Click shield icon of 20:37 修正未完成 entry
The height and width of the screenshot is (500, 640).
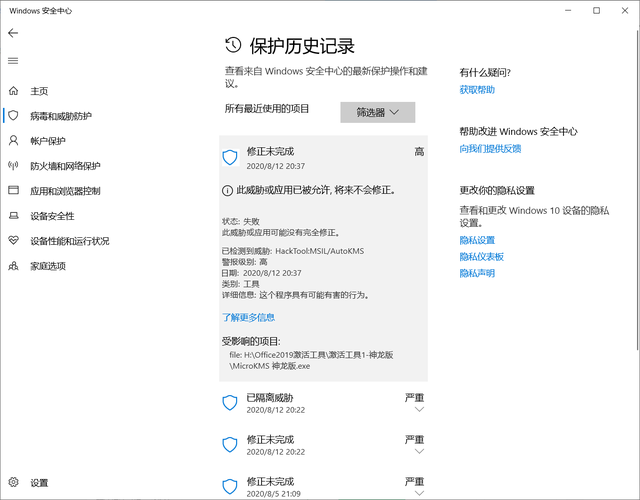pyautogui.click(x=230, y=158)
